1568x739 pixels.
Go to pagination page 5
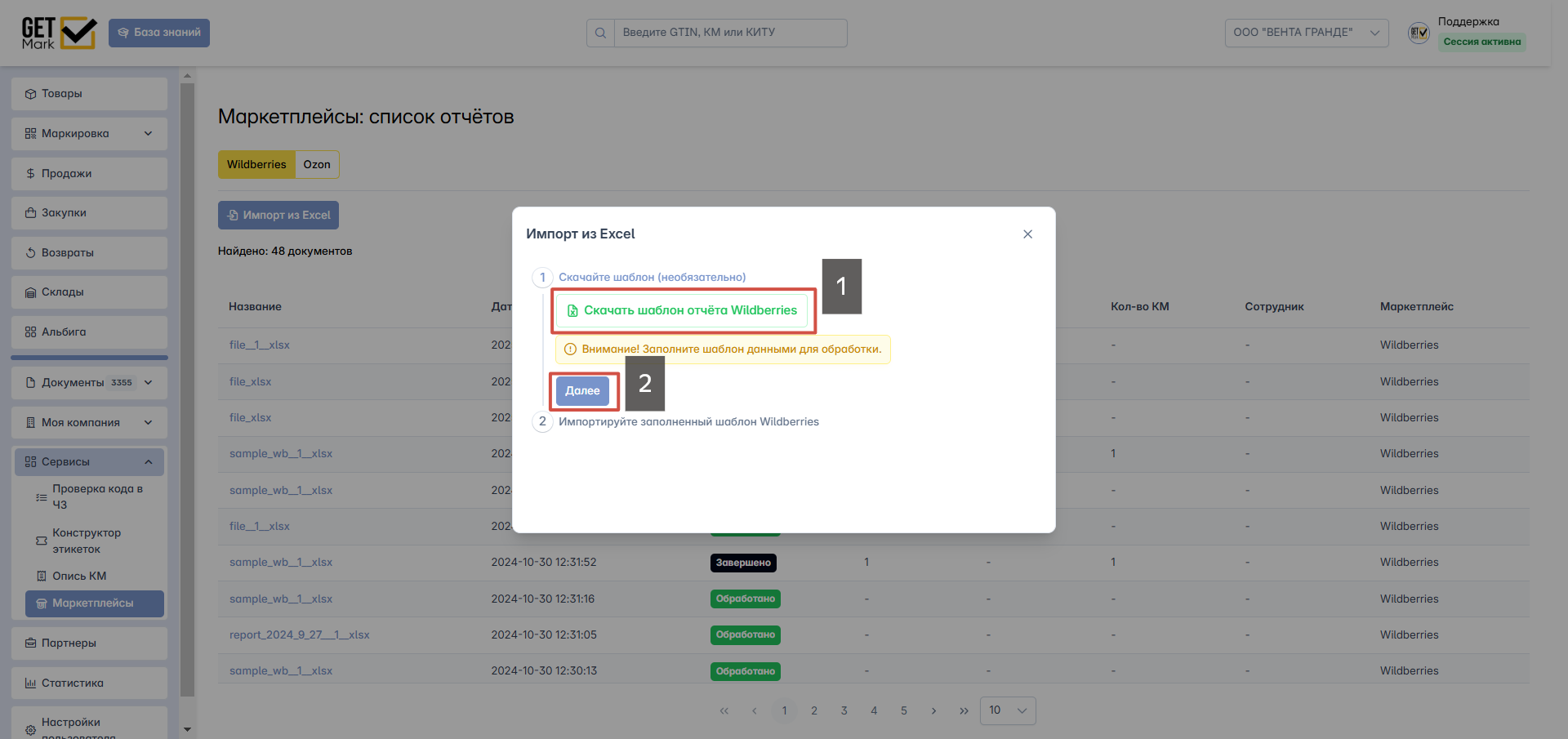[x=904, y=710]
